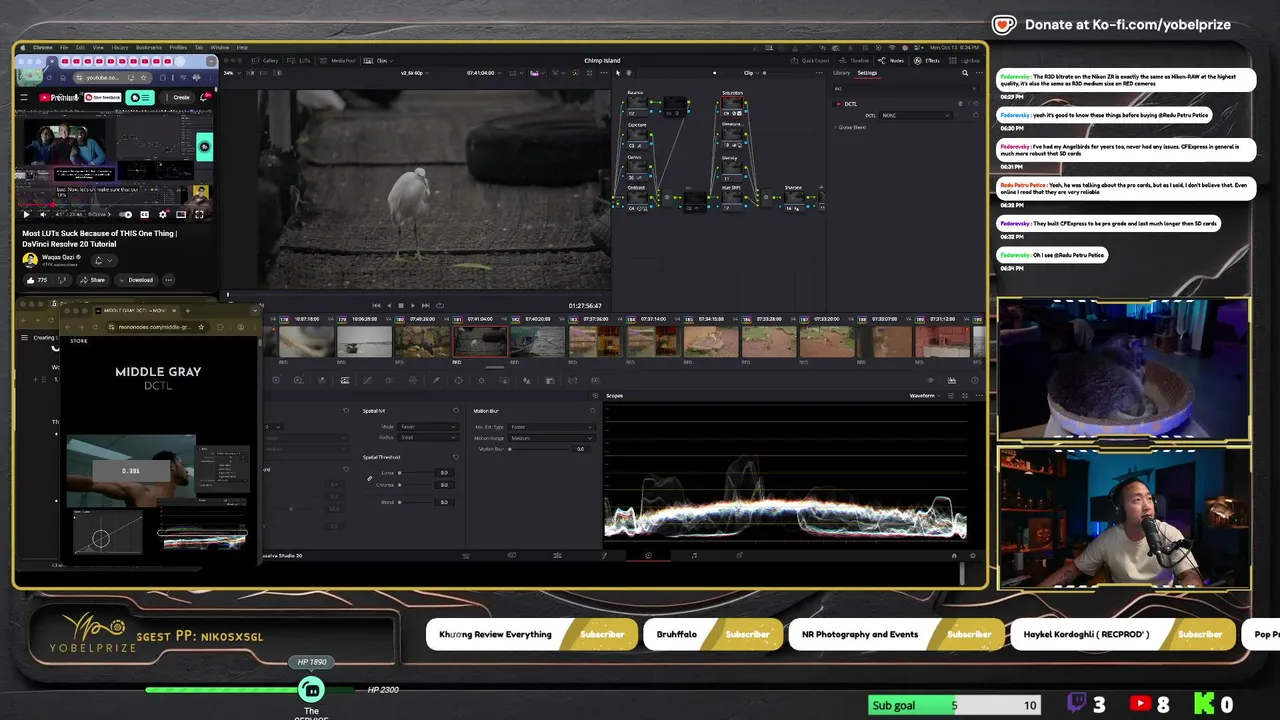Click the YouTube Share button

click(x=93, y=280)
